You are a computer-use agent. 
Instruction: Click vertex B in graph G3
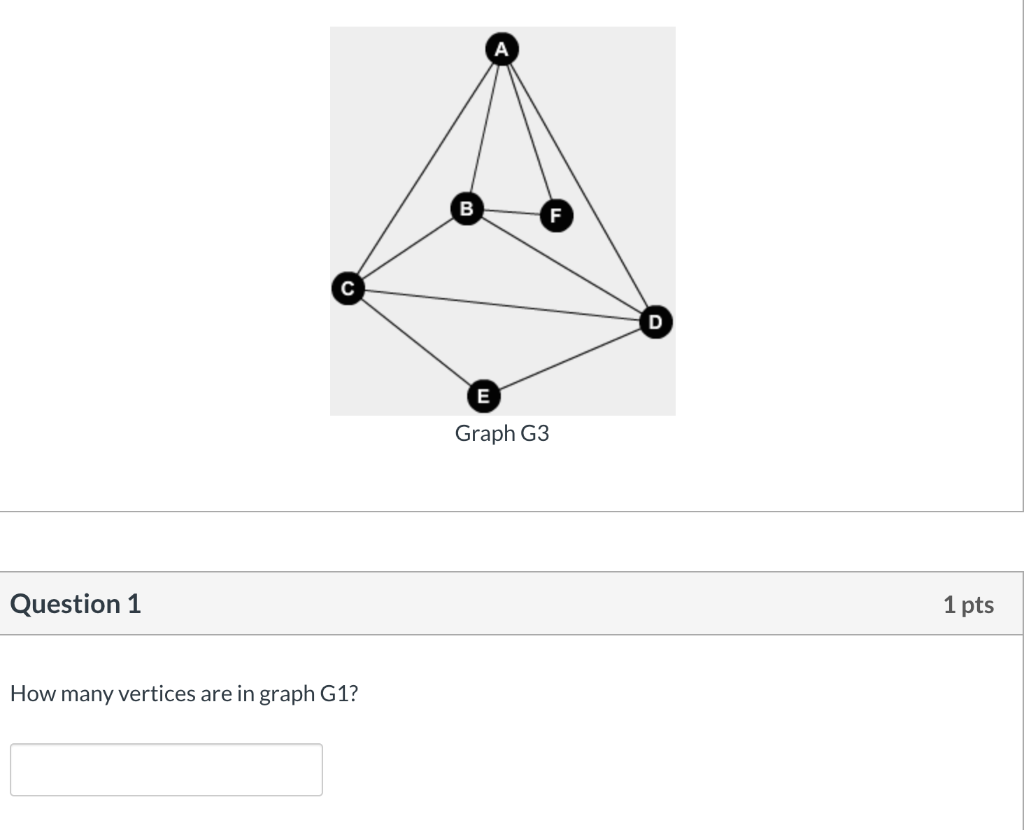coord(466,210)
